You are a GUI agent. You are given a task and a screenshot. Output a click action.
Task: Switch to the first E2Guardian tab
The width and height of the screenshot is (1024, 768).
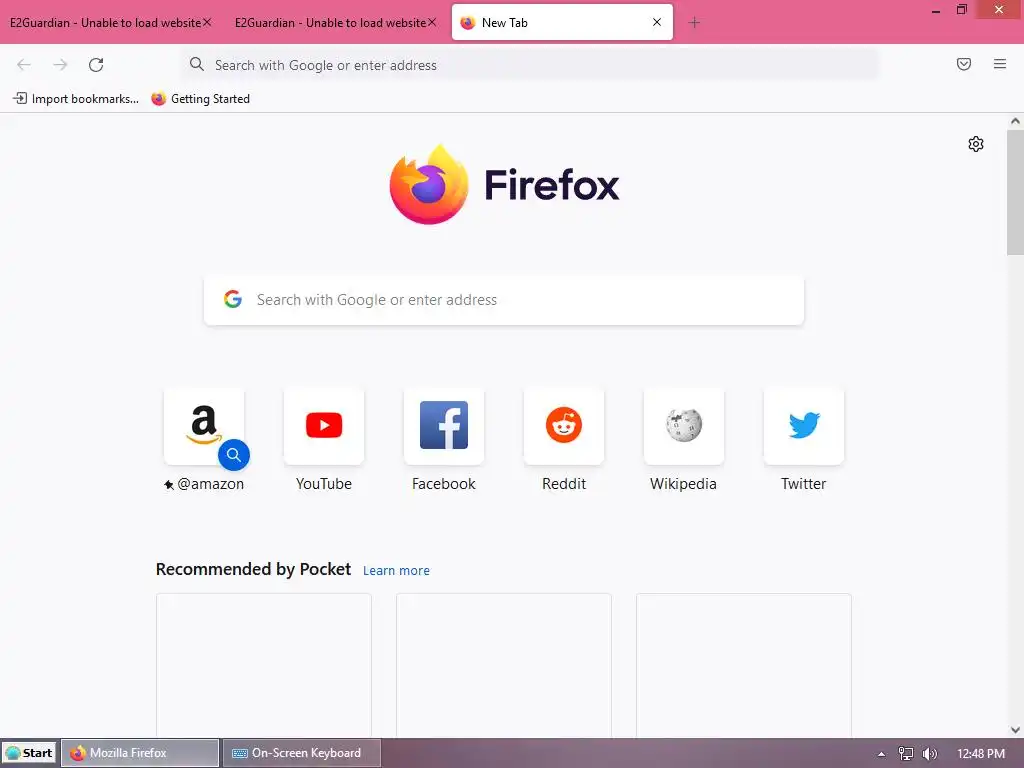pos(105,22)
